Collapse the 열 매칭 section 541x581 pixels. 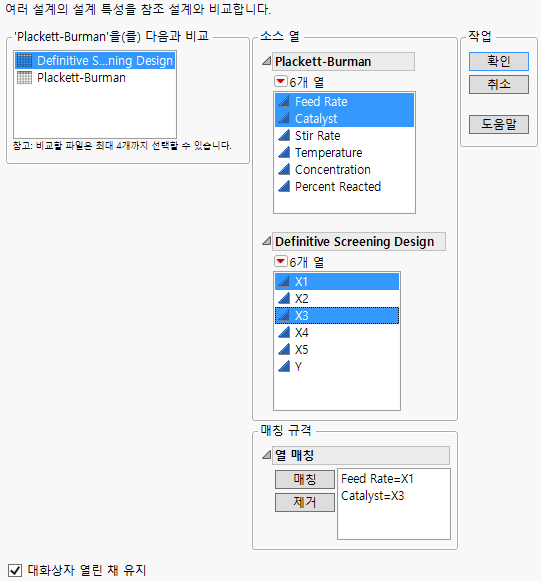point(266,454)
